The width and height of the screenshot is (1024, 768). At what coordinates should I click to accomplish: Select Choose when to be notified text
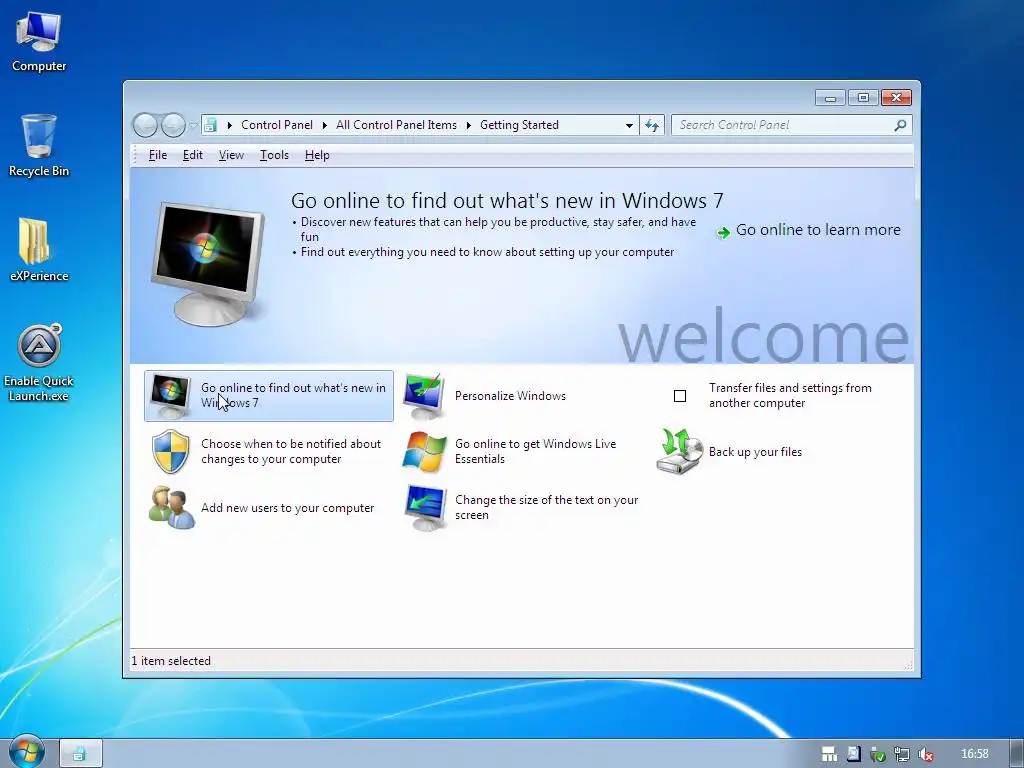point(291,451)
